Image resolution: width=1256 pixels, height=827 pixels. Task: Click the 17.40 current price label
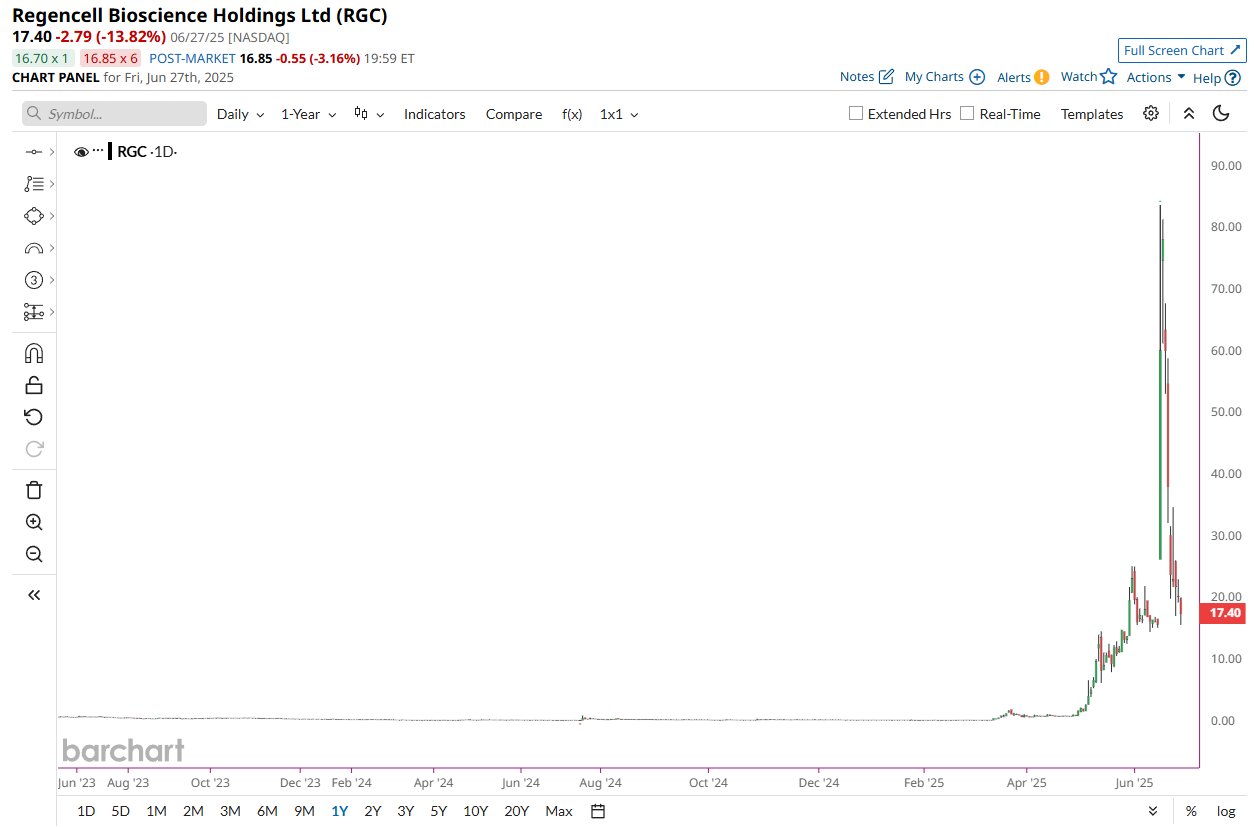(1222, 613)
